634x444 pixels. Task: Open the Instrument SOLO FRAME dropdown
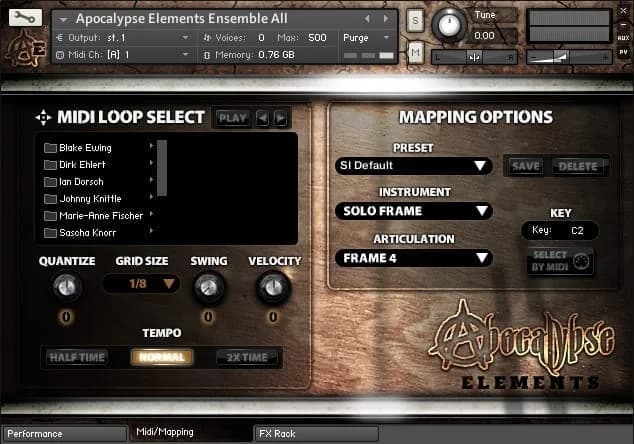tap(414, 211)
